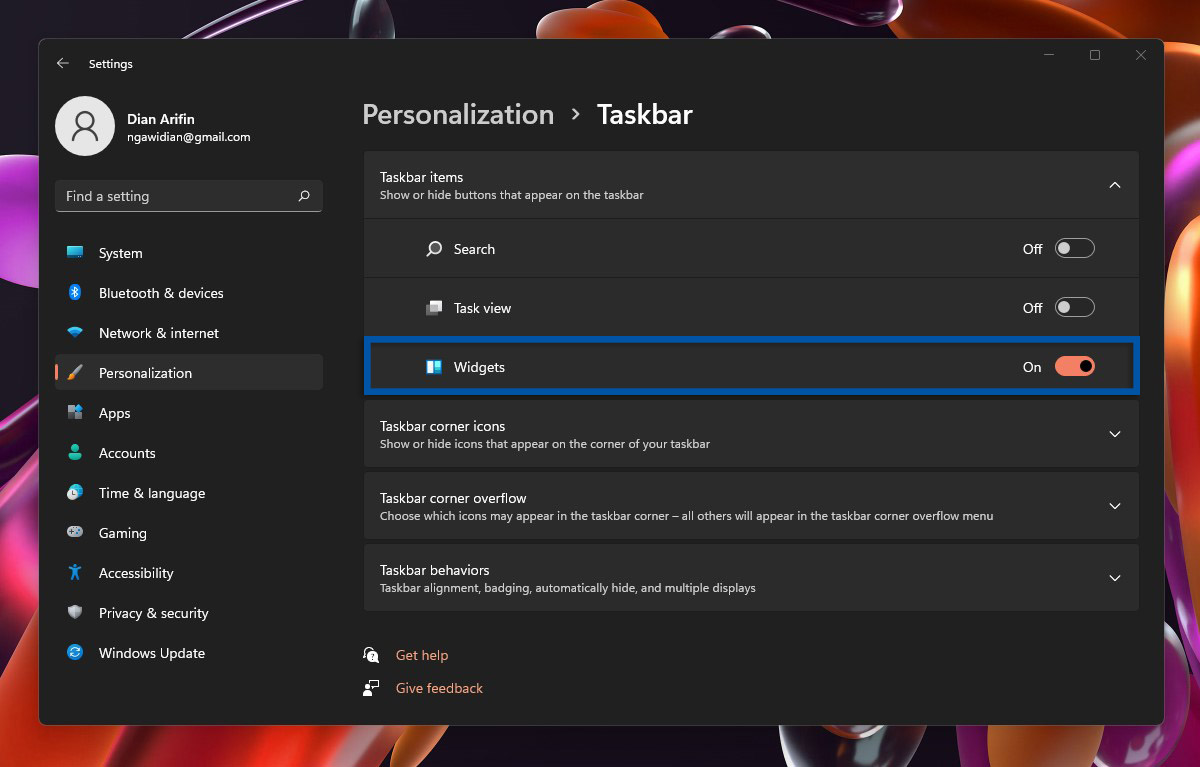Click Give feedback
The image size is (1200, 767).
pos(439,688)
